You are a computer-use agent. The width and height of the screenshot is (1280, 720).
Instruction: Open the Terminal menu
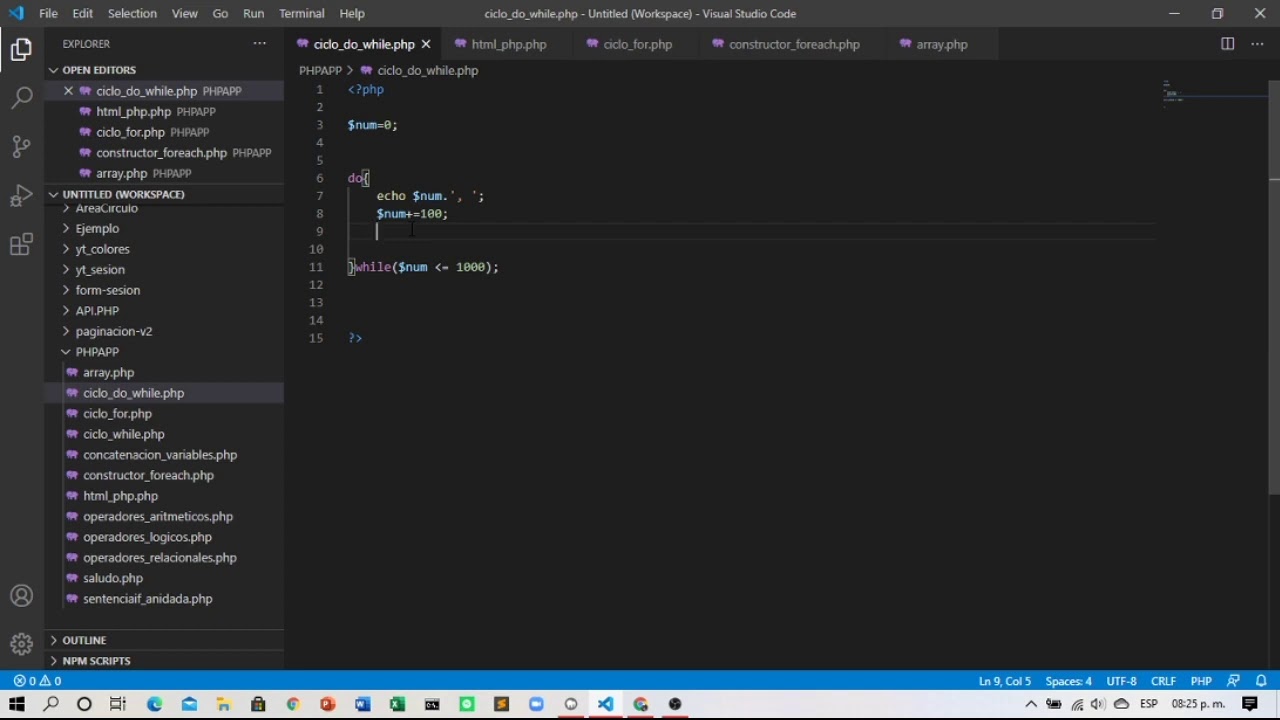pos(301,13)
